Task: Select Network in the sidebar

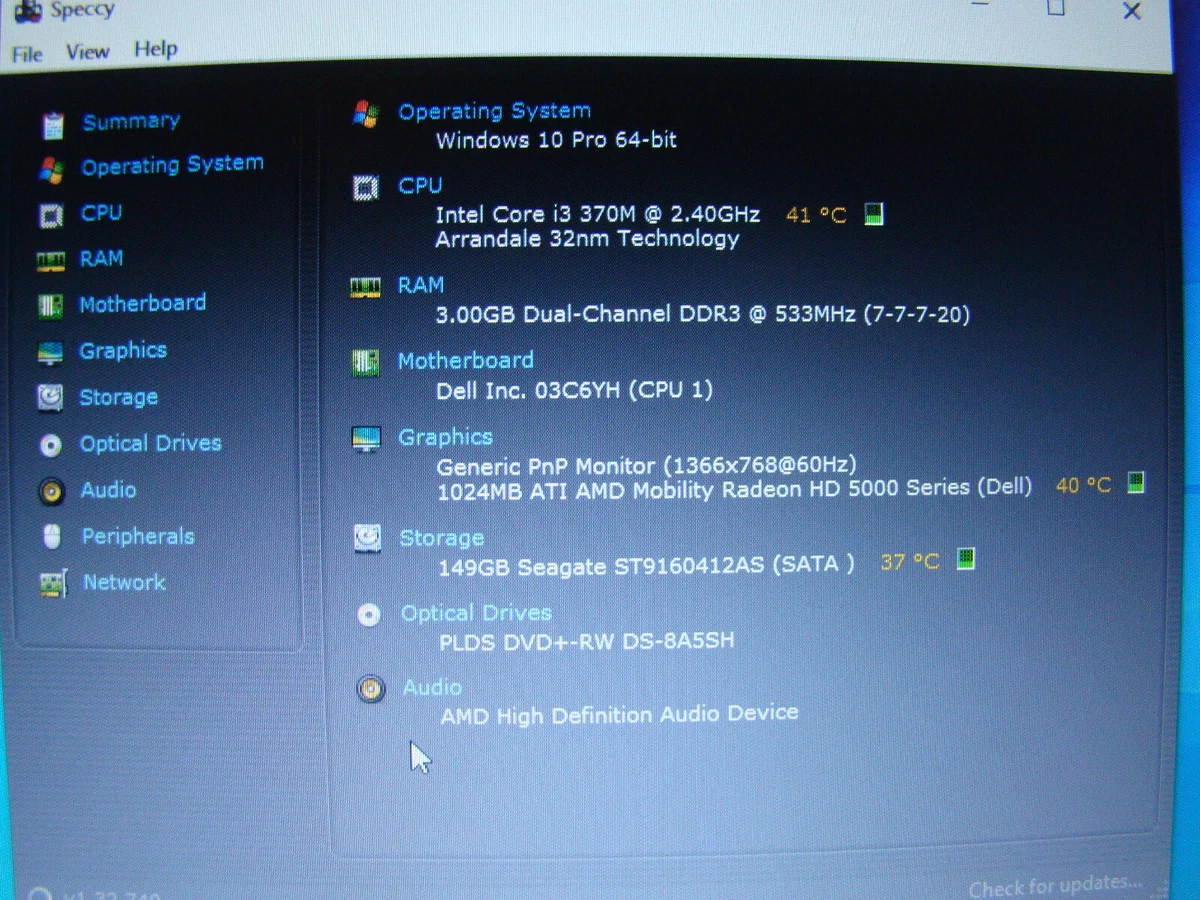Action: click(x=124, y=582)
